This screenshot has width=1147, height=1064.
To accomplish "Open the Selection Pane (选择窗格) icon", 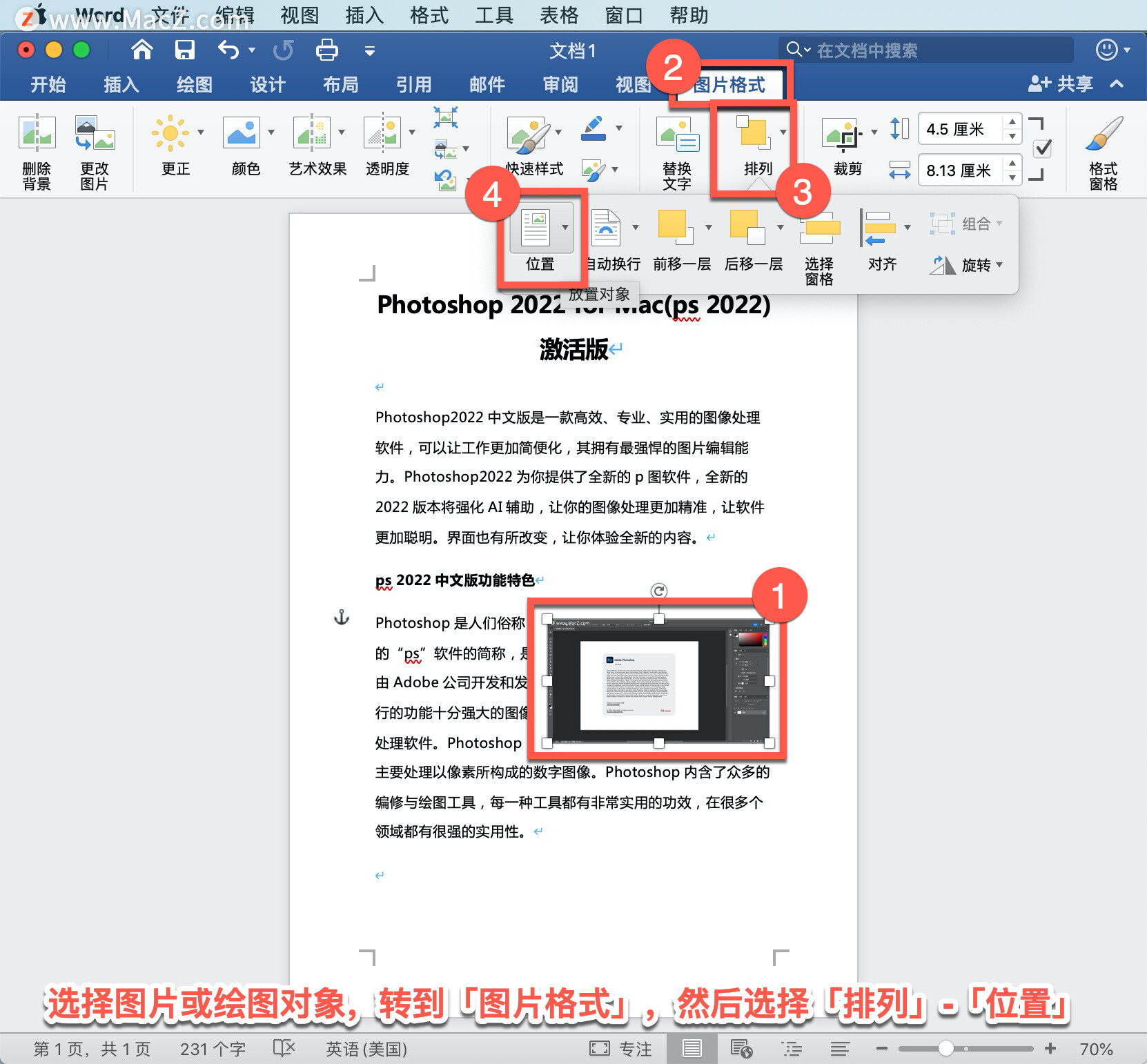I will 820,228.
